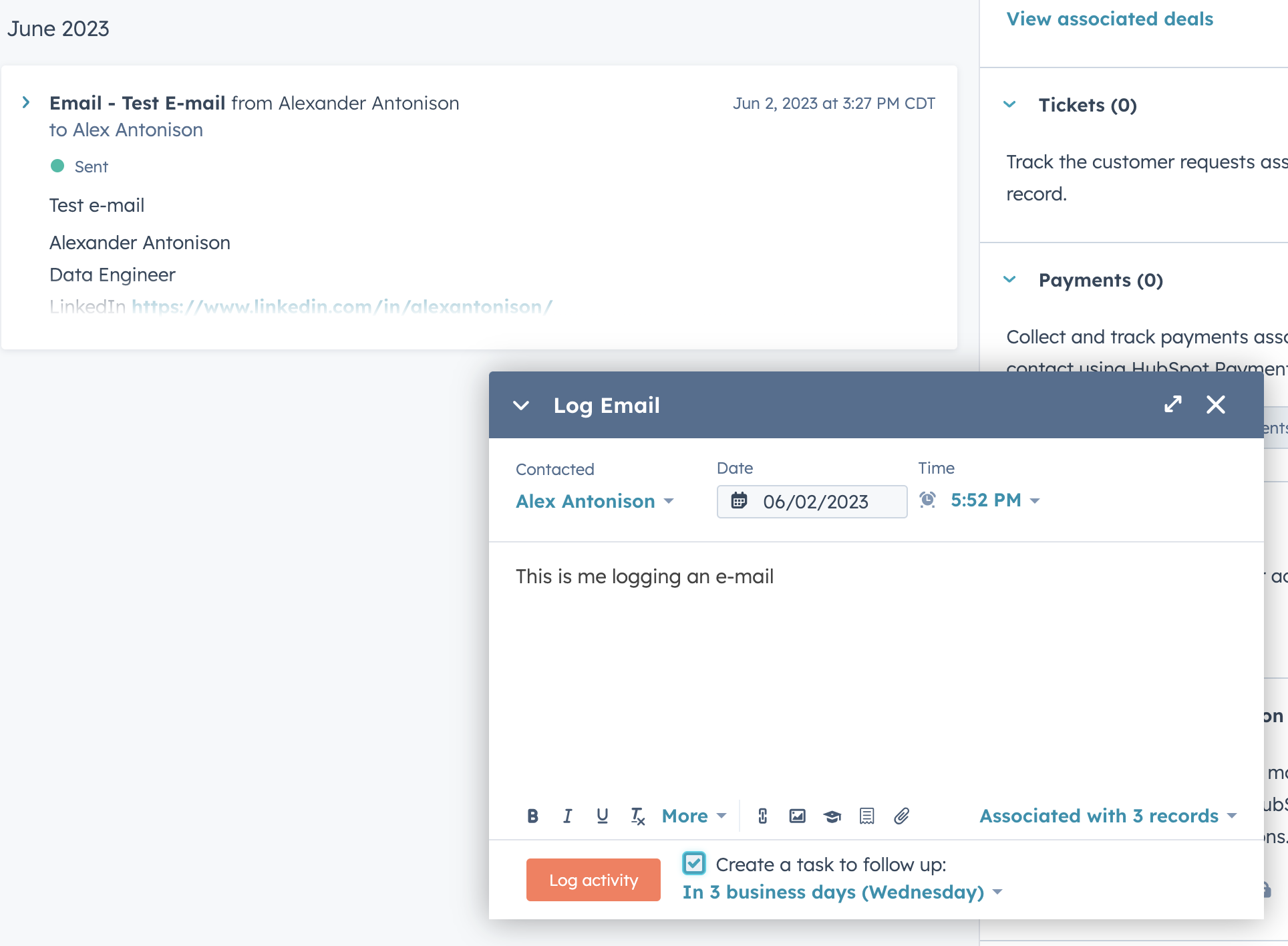The image size is (1288, 946).
Task: Toggle bold formatting in Log Email editor
Action: coord(532,816)
